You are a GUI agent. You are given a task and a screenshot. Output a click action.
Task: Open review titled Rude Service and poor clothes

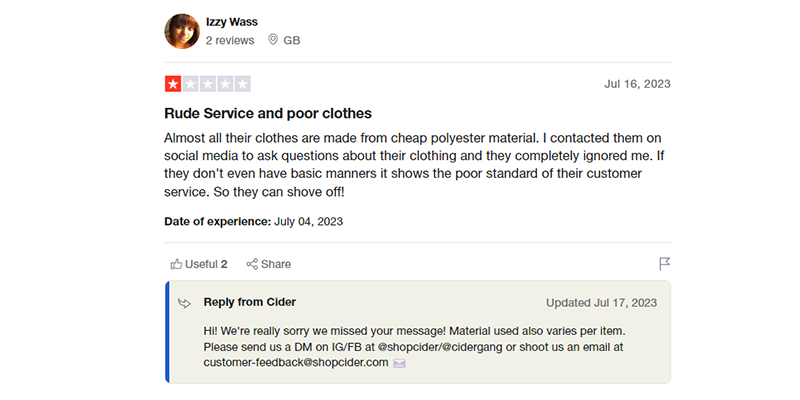(x=268, y=113)
